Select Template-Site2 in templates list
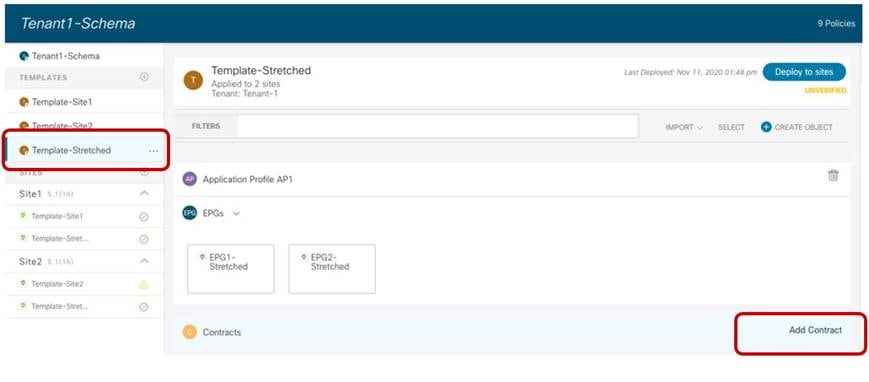 click(x=62, y=126)
